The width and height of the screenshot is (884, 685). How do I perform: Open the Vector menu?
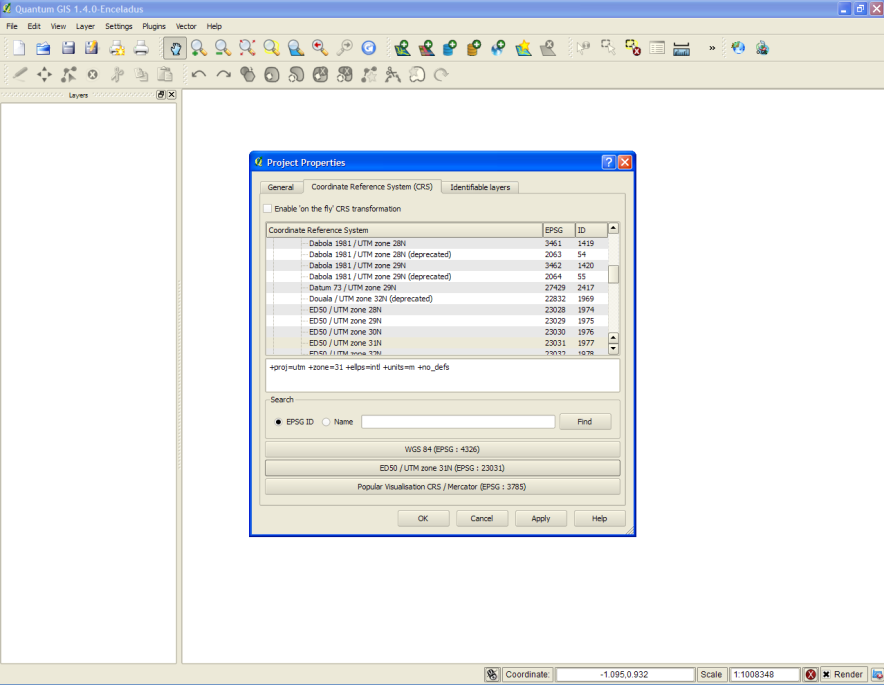pyautogui.click(x=186, y=26)
